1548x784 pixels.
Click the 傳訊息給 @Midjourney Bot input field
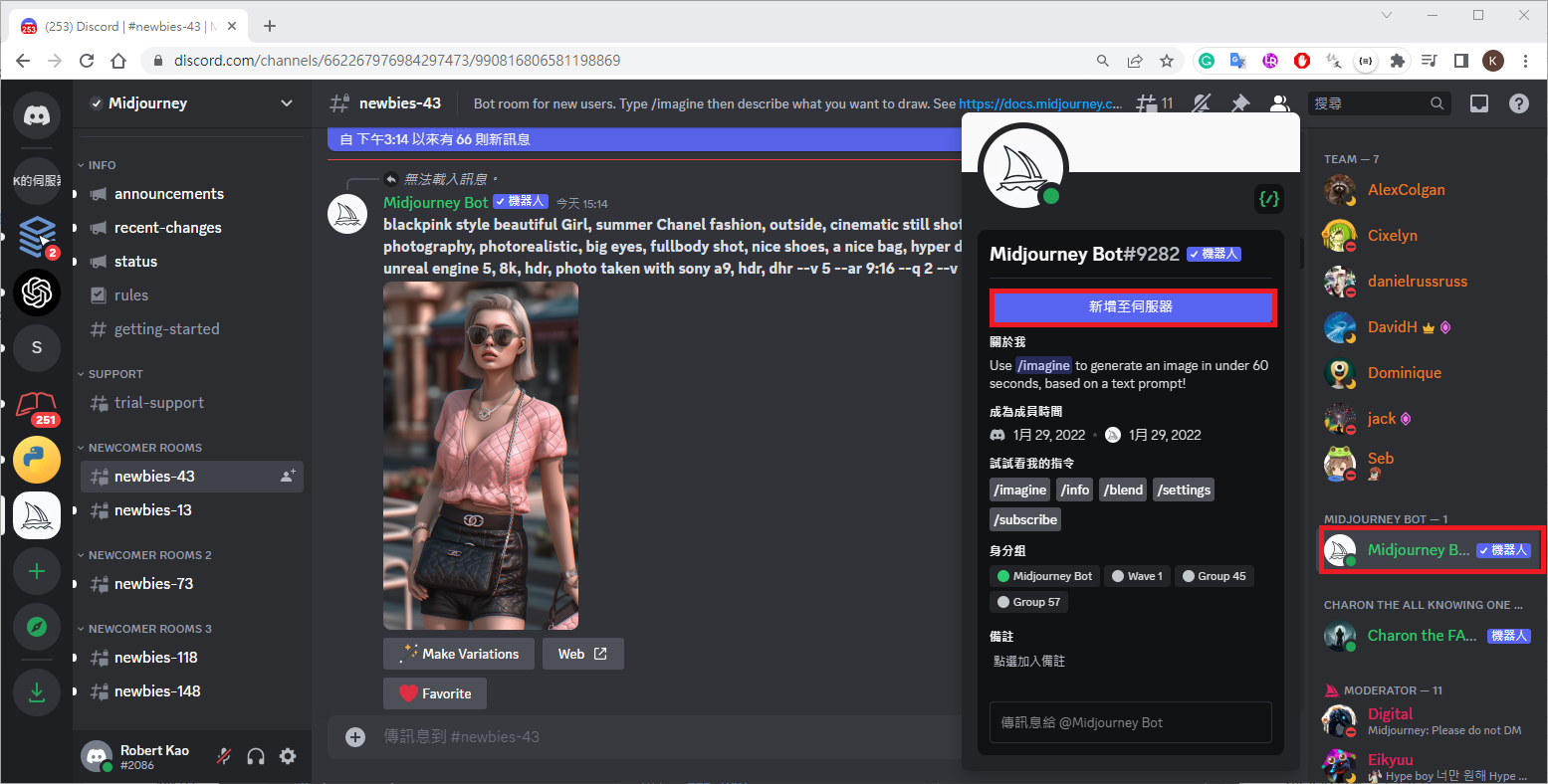pos(1130,722)
